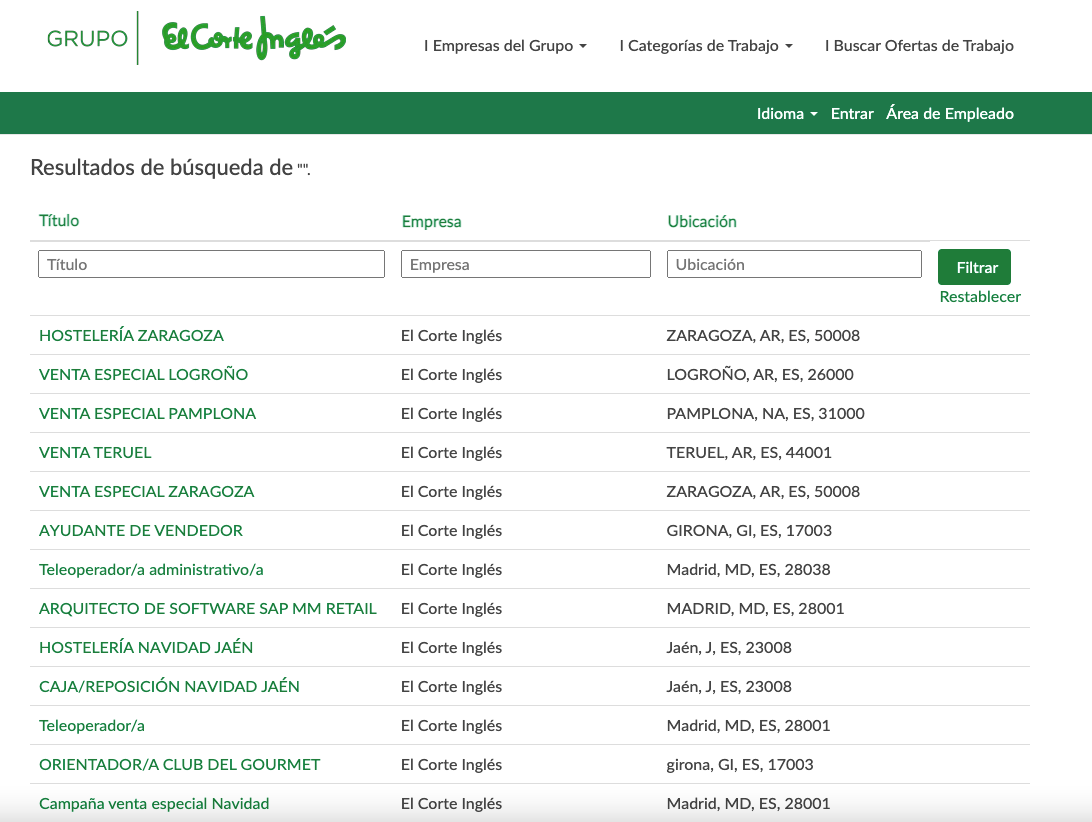Expand the "Empresas del Grupo" dropdown
1092x822 pixels.
click(505, 45)
